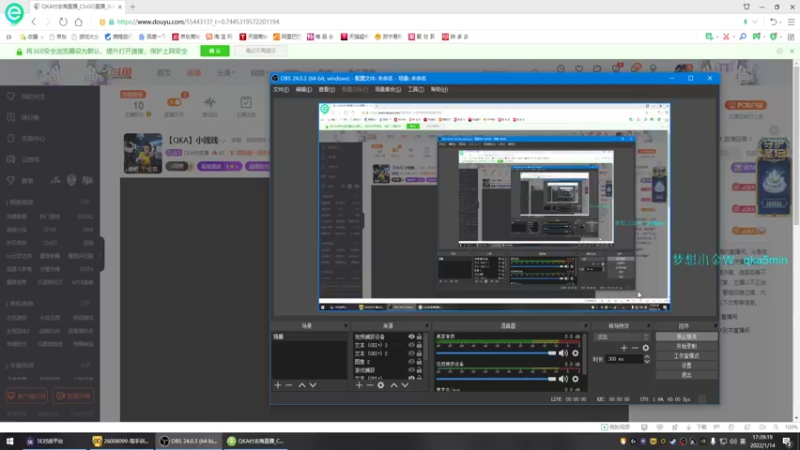Open the 赛事 trophy icon in the Douyu sidebar

[x=11, y=180]
